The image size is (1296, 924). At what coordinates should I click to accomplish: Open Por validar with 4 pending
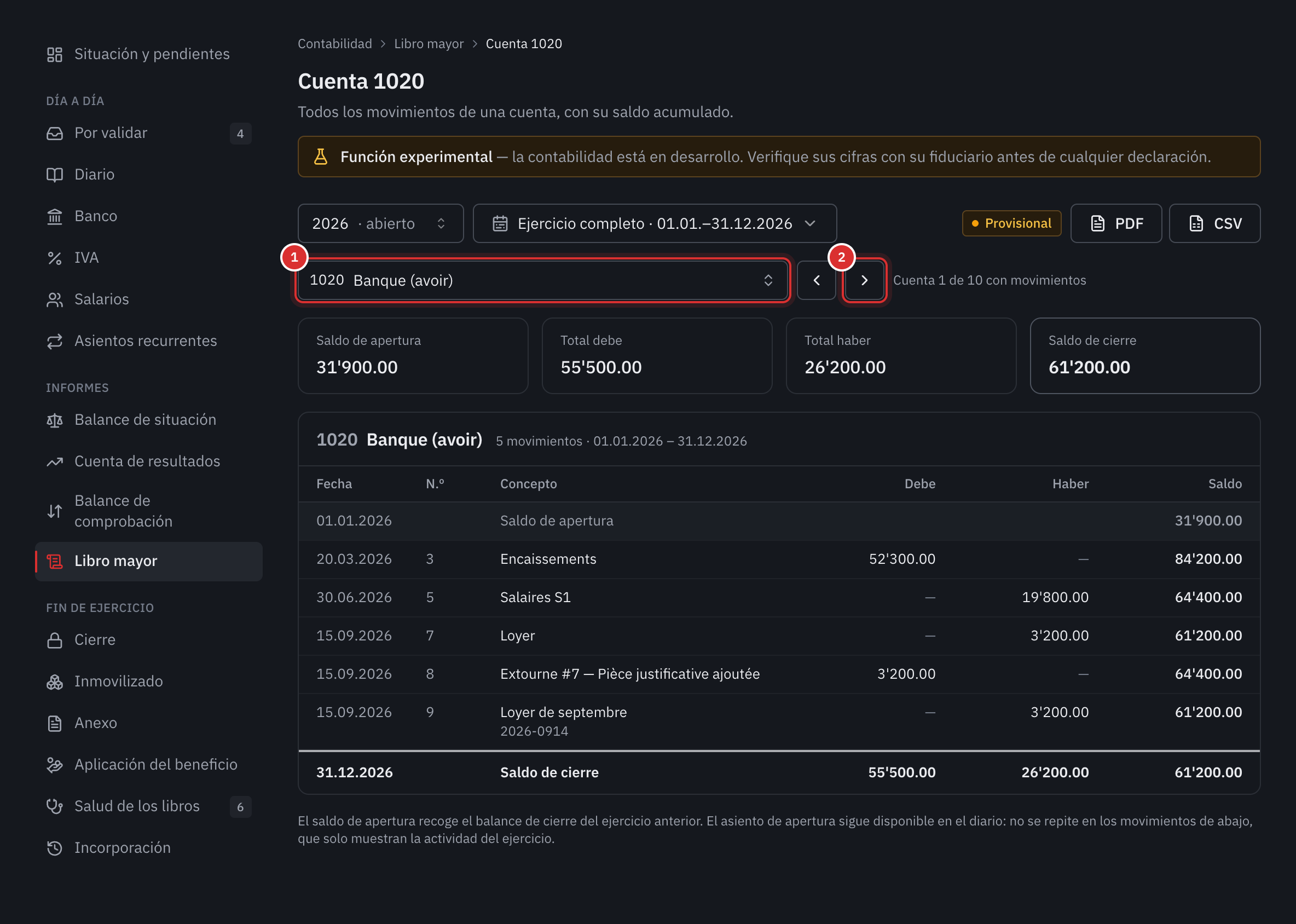click(x=148, y=133)
